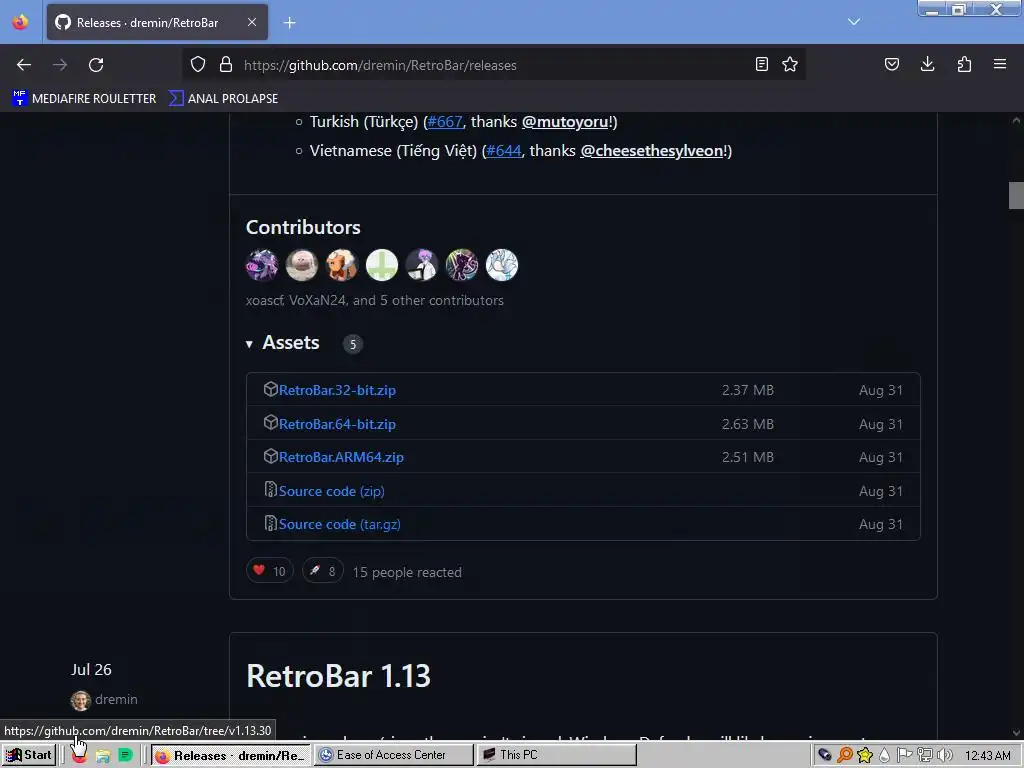Click the scrollbar up arrow
1024x768 pixels.
[1016, 120]
